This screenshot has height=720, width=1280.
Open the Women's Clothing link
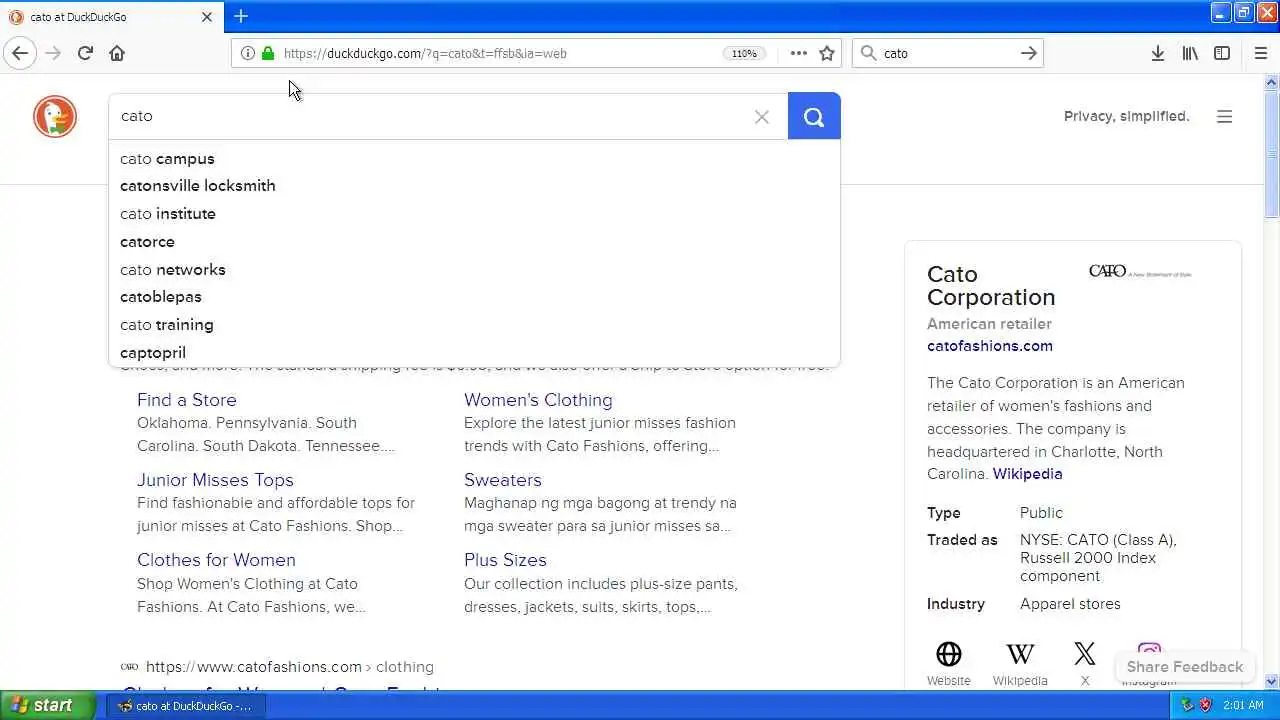(538, 400)
